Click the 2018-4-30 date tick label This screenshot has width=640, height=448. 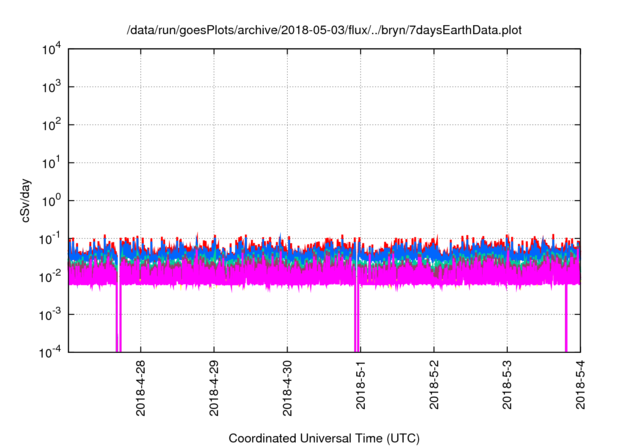(x=287, y=388)
